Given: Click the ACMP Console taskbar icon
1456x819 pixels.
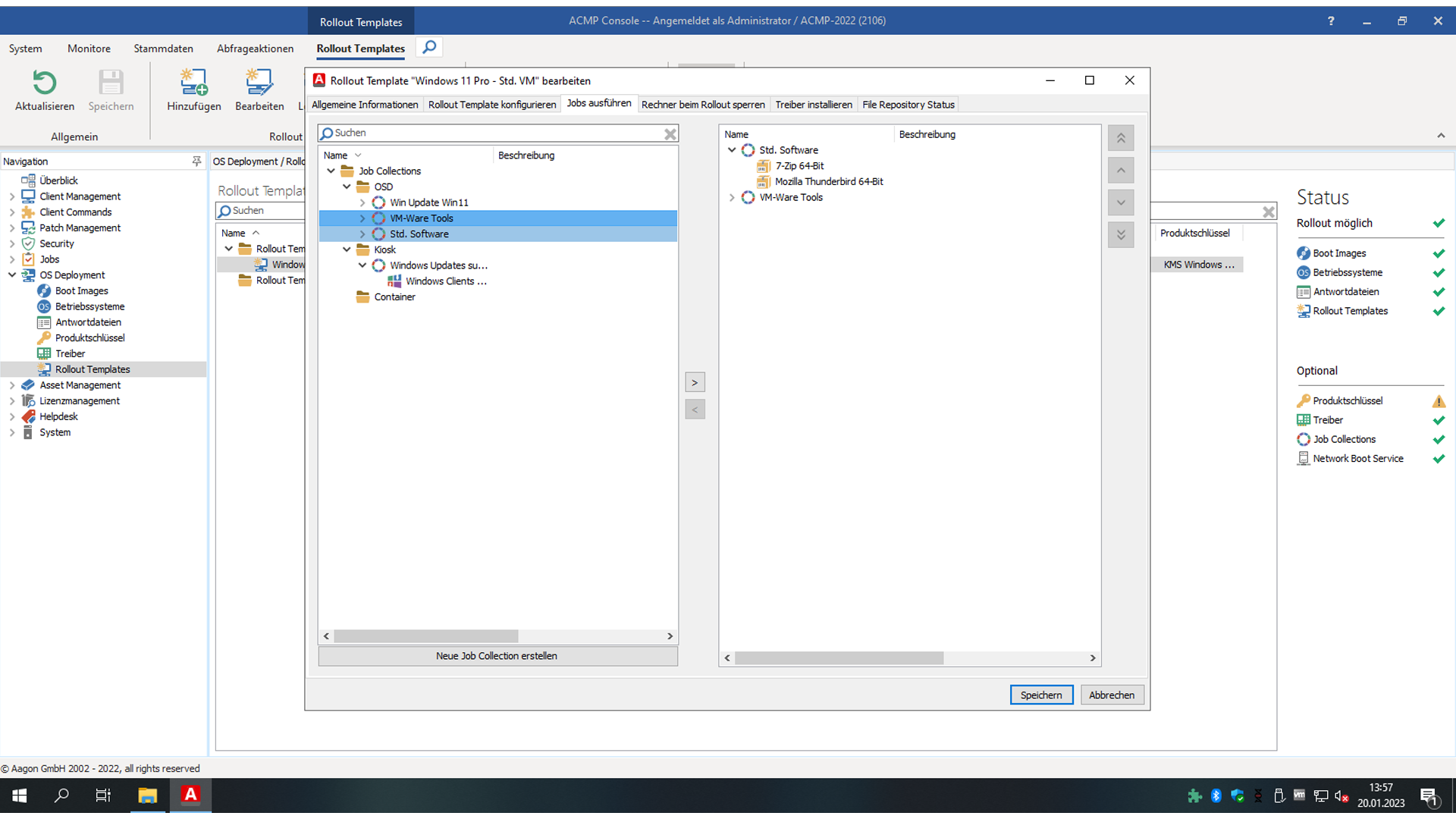Looking at the screenshot, I should 190,795.
